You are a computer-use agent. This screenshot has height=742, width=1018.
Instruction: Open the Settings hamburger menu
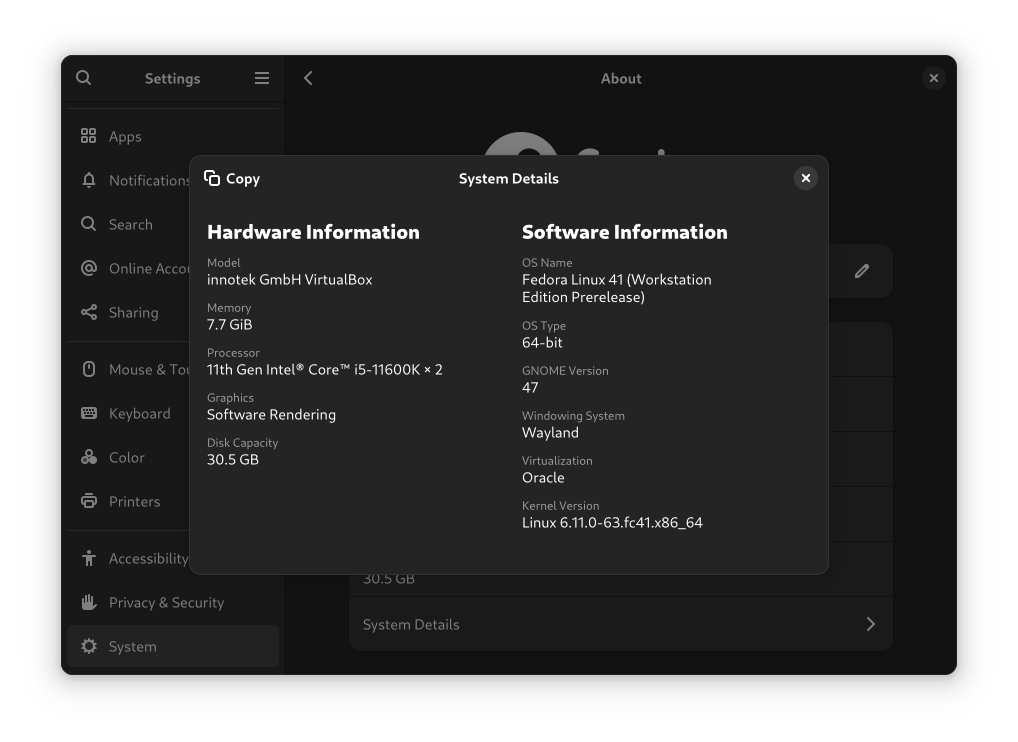coord(262,78)
